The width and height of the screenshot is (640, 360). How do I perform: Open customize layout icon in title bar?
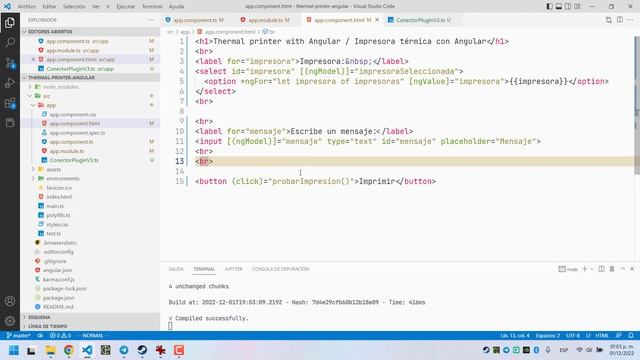(x=577, y=7)
